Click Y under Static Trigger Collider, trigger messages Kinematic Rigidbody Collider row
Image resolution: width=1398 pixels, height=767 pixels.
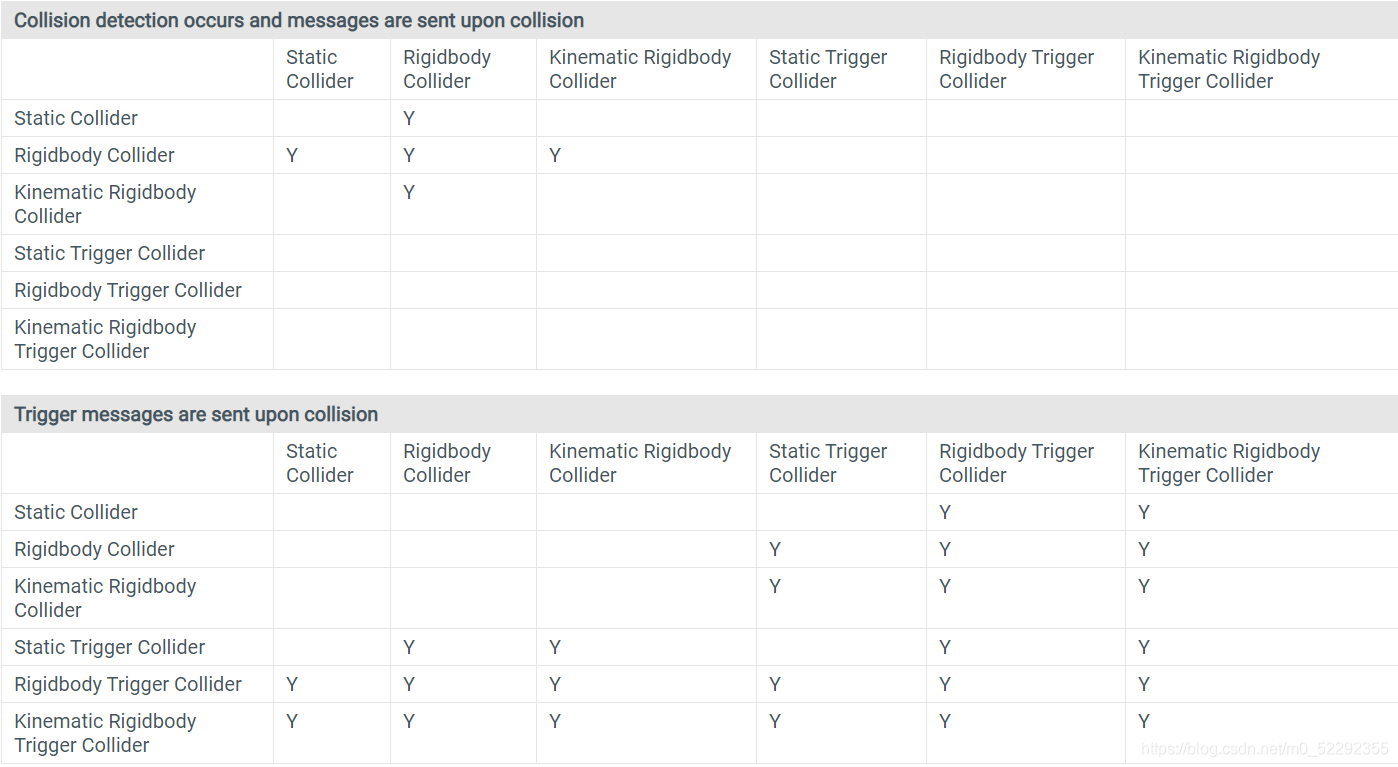coord(775,586)
